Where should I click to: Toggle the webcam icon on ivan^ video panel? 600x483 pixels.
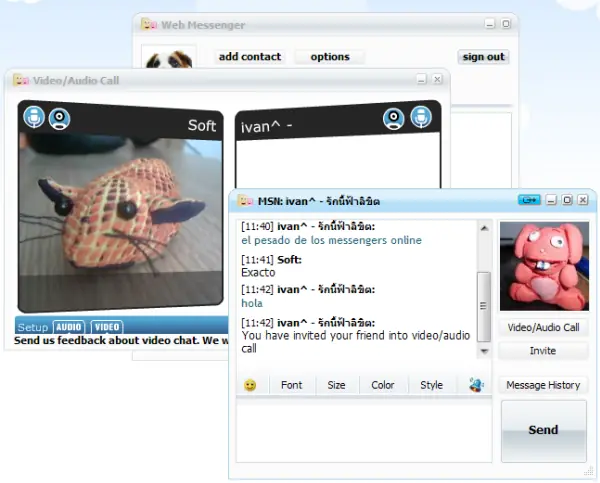coord(394,119)
